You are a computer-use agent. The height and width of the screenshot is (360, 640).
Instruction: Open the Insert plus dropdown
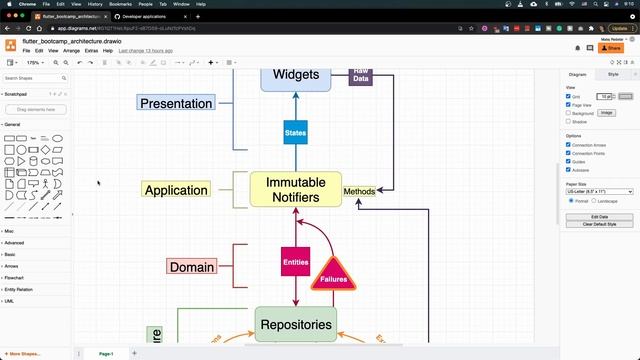tap(213, 62)
